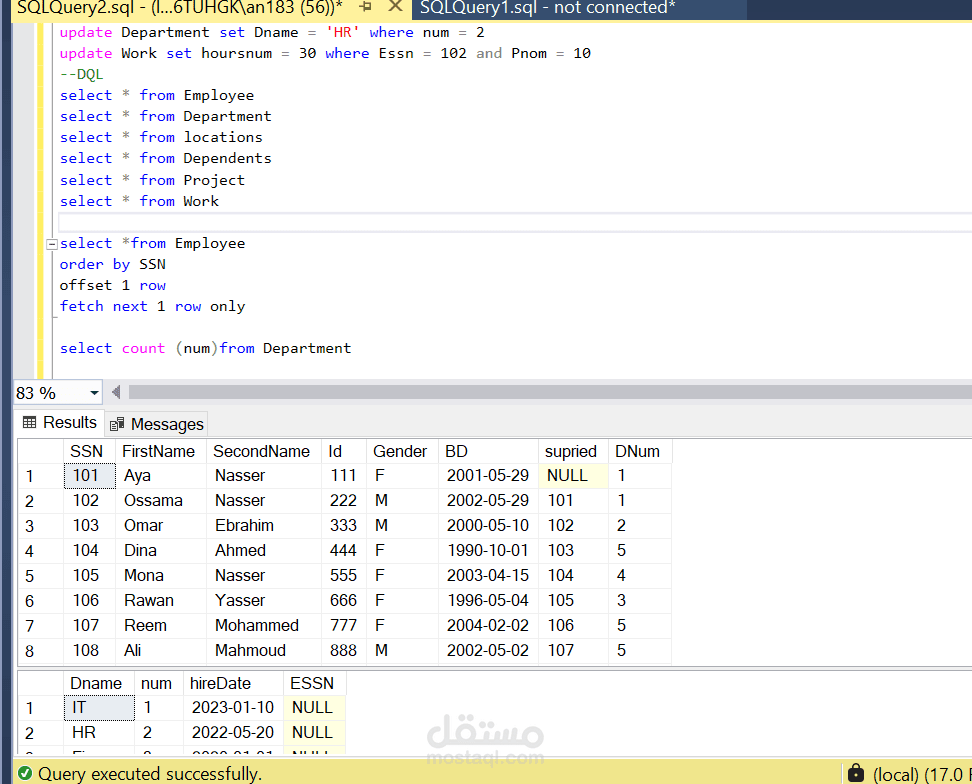
Task: Select the SQLQuery2.sql tab
Action: point(180,8)
